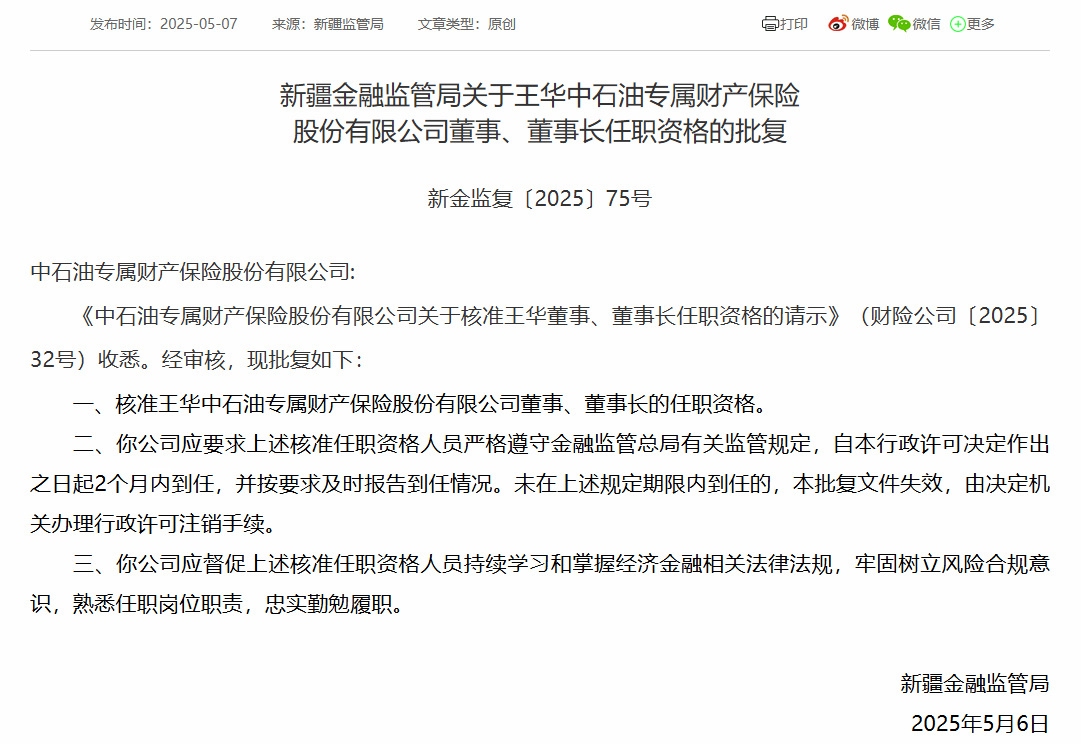Click the printer icon

pyautogui.click(x=769, y=24)
